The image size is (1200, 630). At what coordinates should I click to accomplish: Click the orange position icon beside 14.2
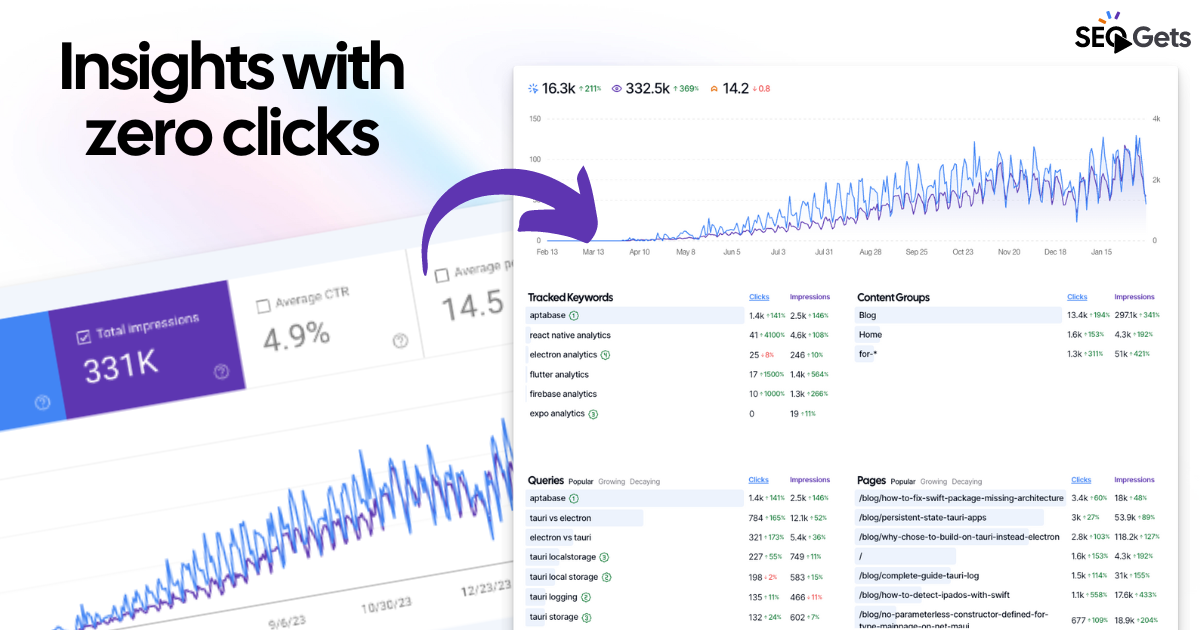coord(714,89)
